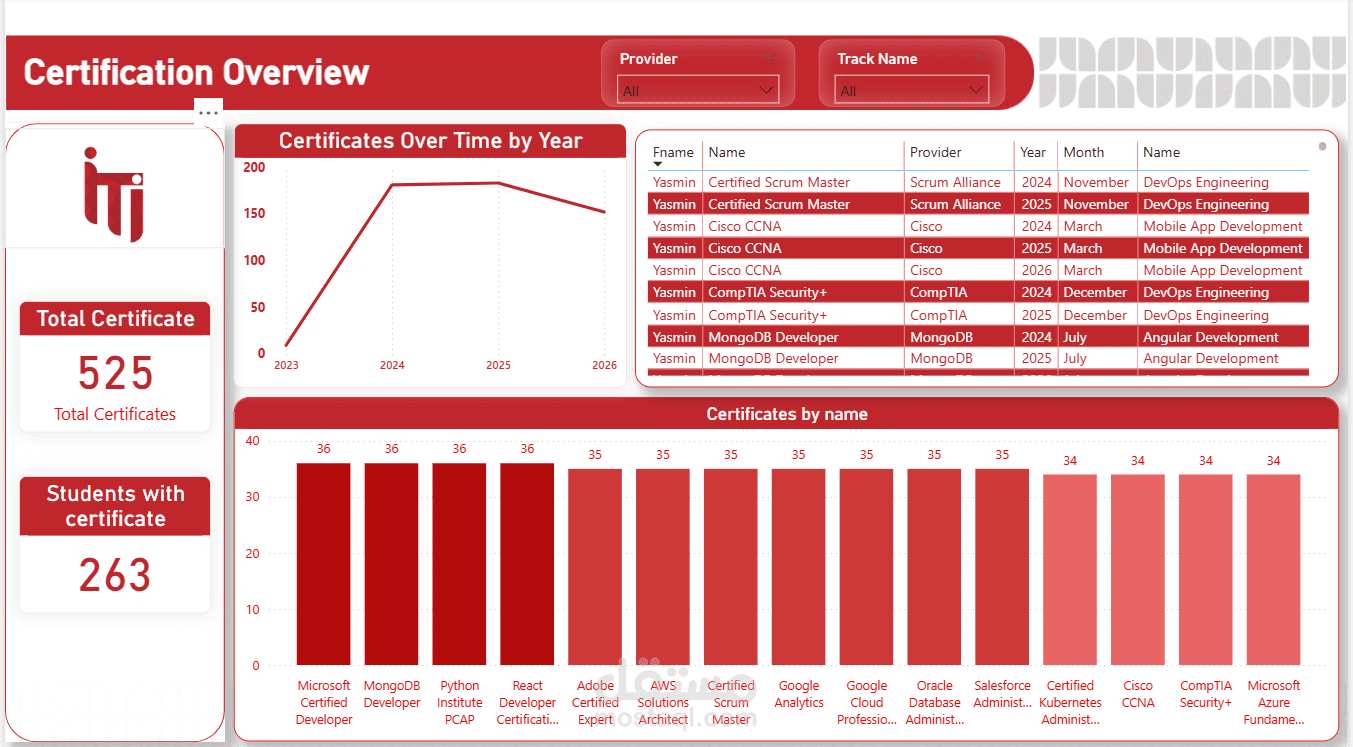Sort table by Month column header
The width and height of the screenshot is (1353, 747).
[x=1083, y=152]
